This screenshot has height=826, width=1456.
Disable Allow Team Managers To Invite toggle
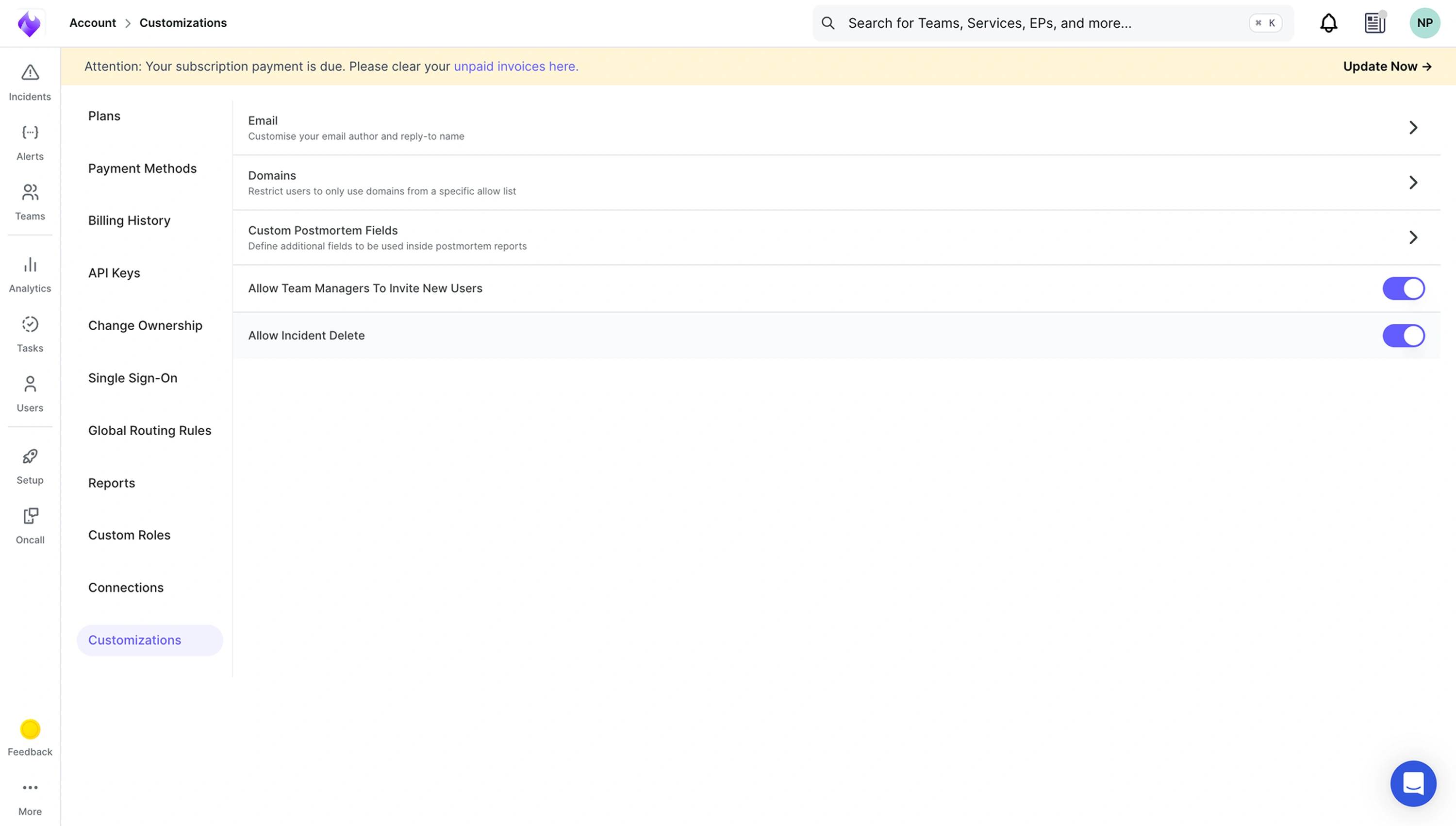[x=1403, y=288]
